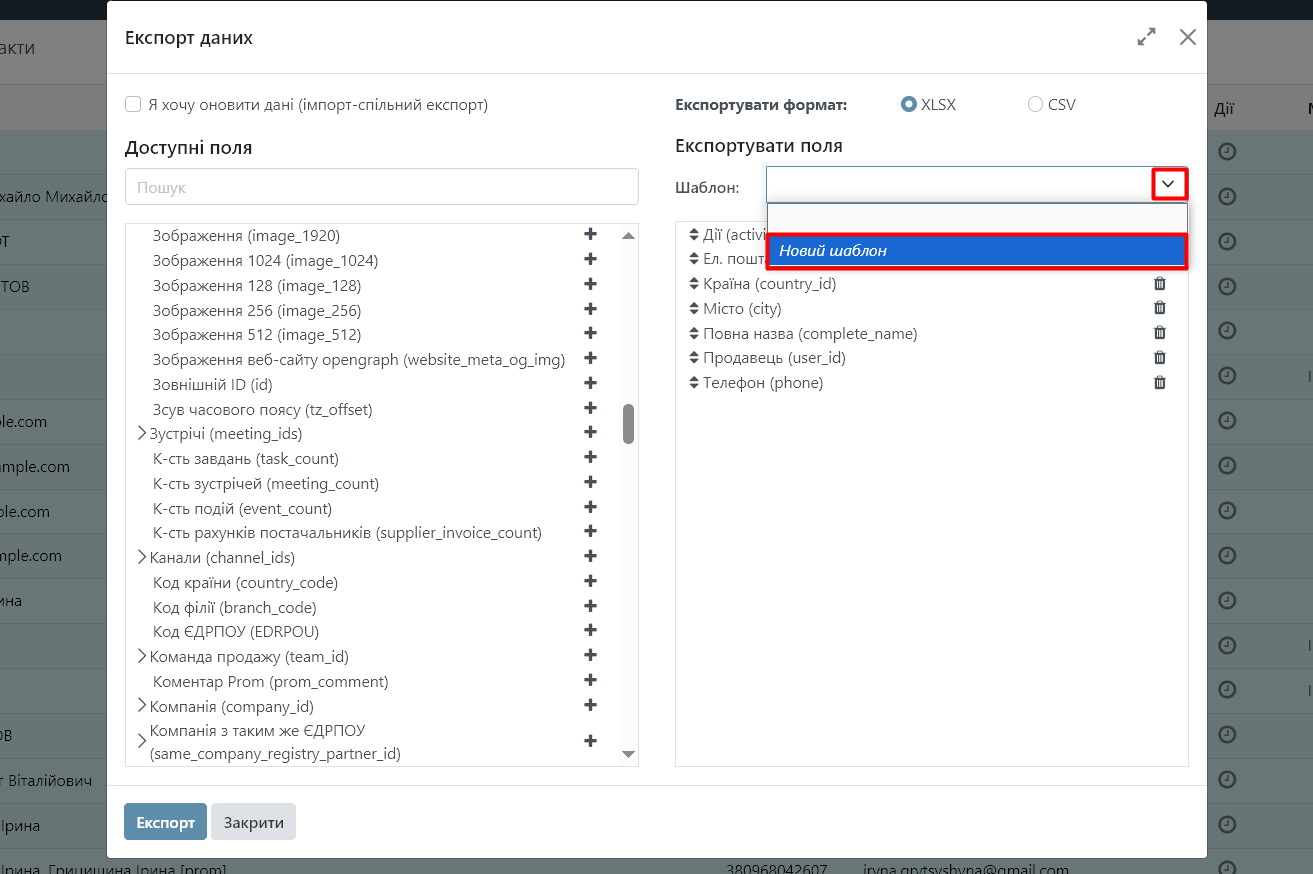
Task: Click the Експорт button
Action: 165,822
